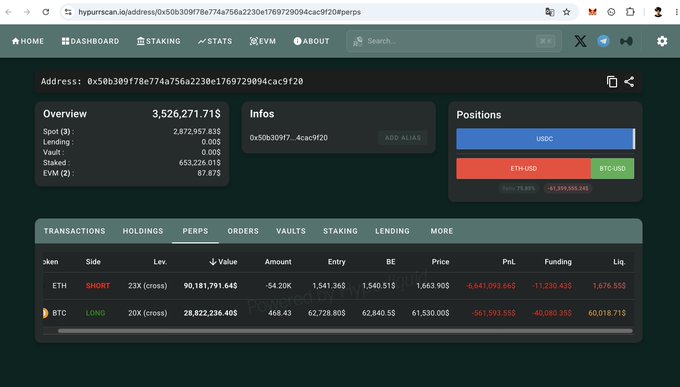
Task: Open the translate page icon
Action: point(549,12)
